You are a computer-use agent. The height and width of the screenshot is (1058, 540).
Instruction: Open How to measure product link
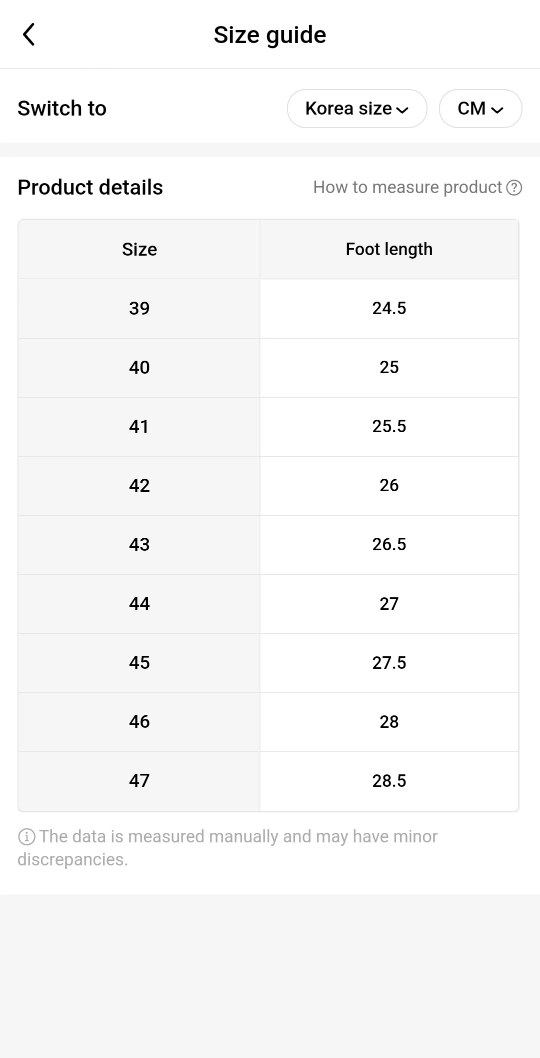[x=408, y=188]
